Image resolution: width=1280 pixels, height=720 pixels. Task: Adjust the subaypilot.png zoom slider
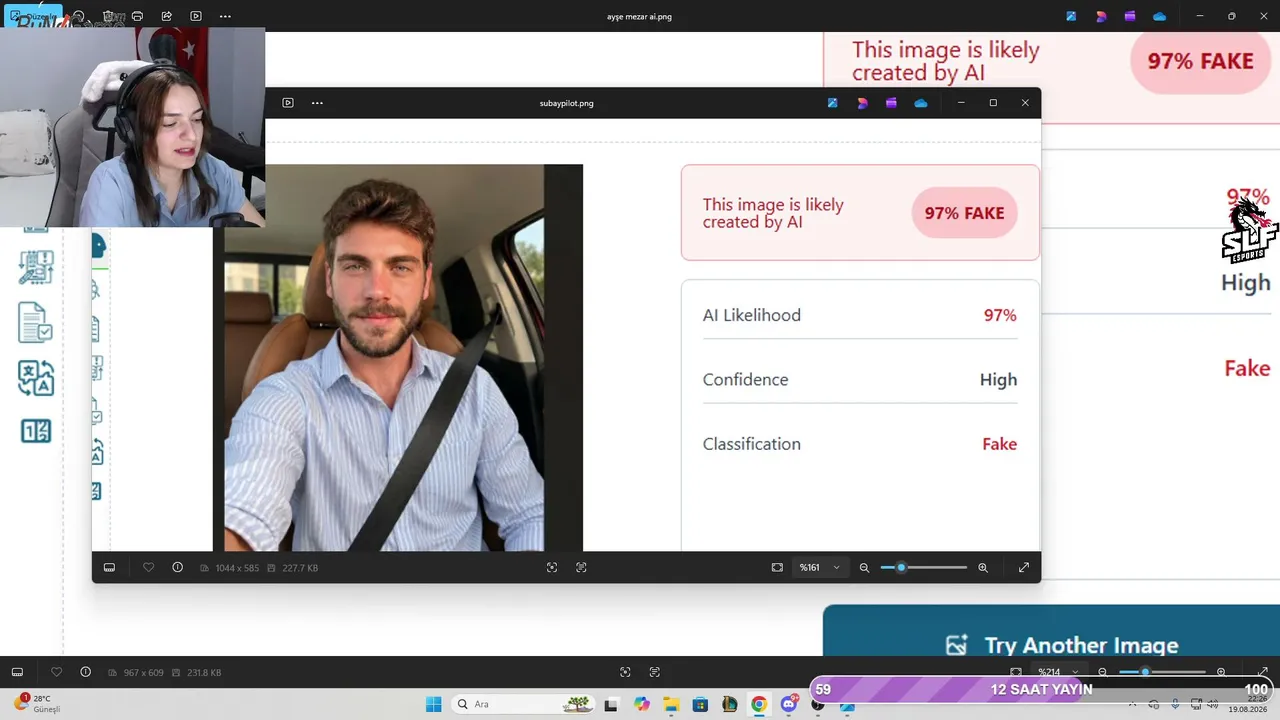point(924,568)
